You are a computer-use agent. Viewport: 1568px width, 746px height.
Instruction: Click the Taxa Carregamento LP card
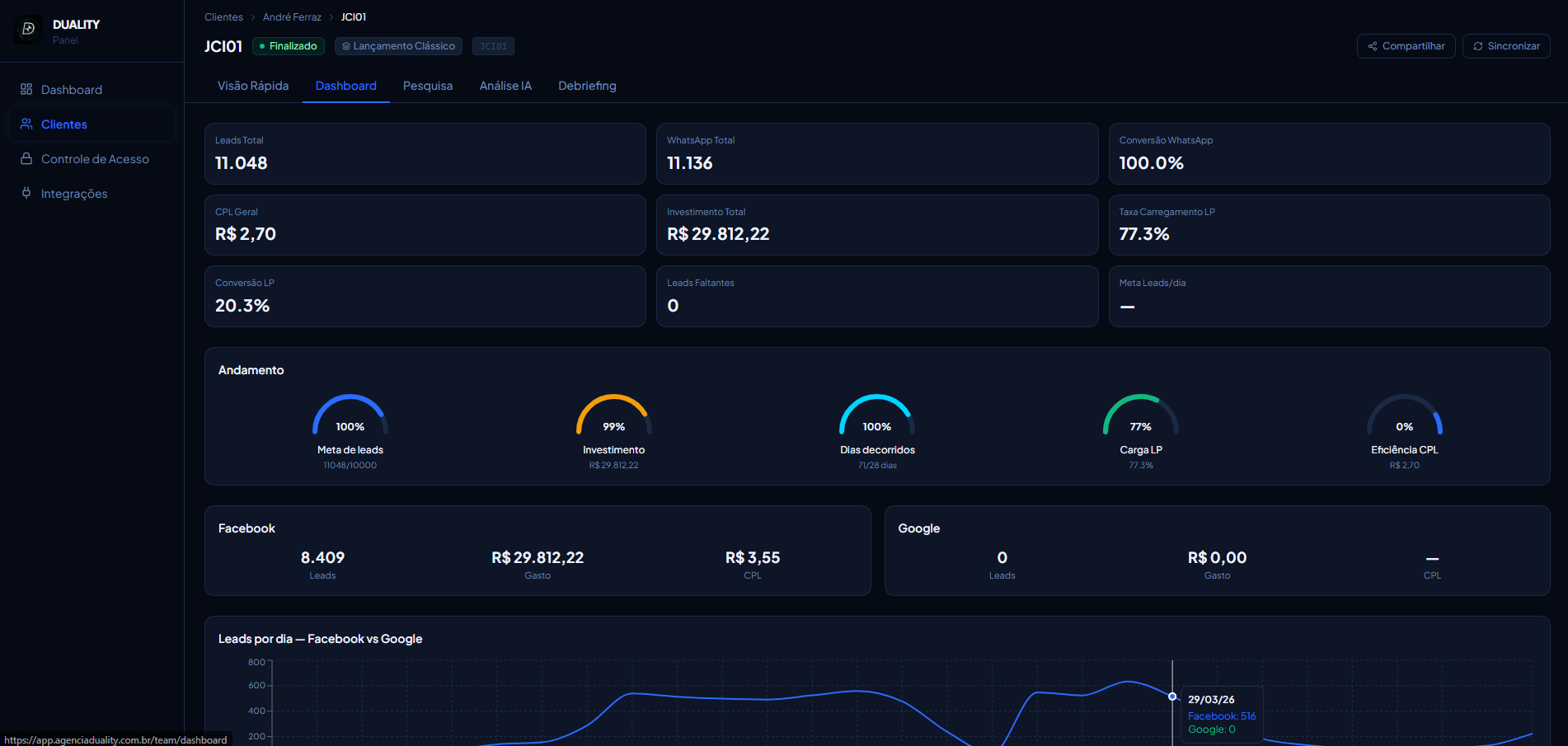[x=1330, y=225]
